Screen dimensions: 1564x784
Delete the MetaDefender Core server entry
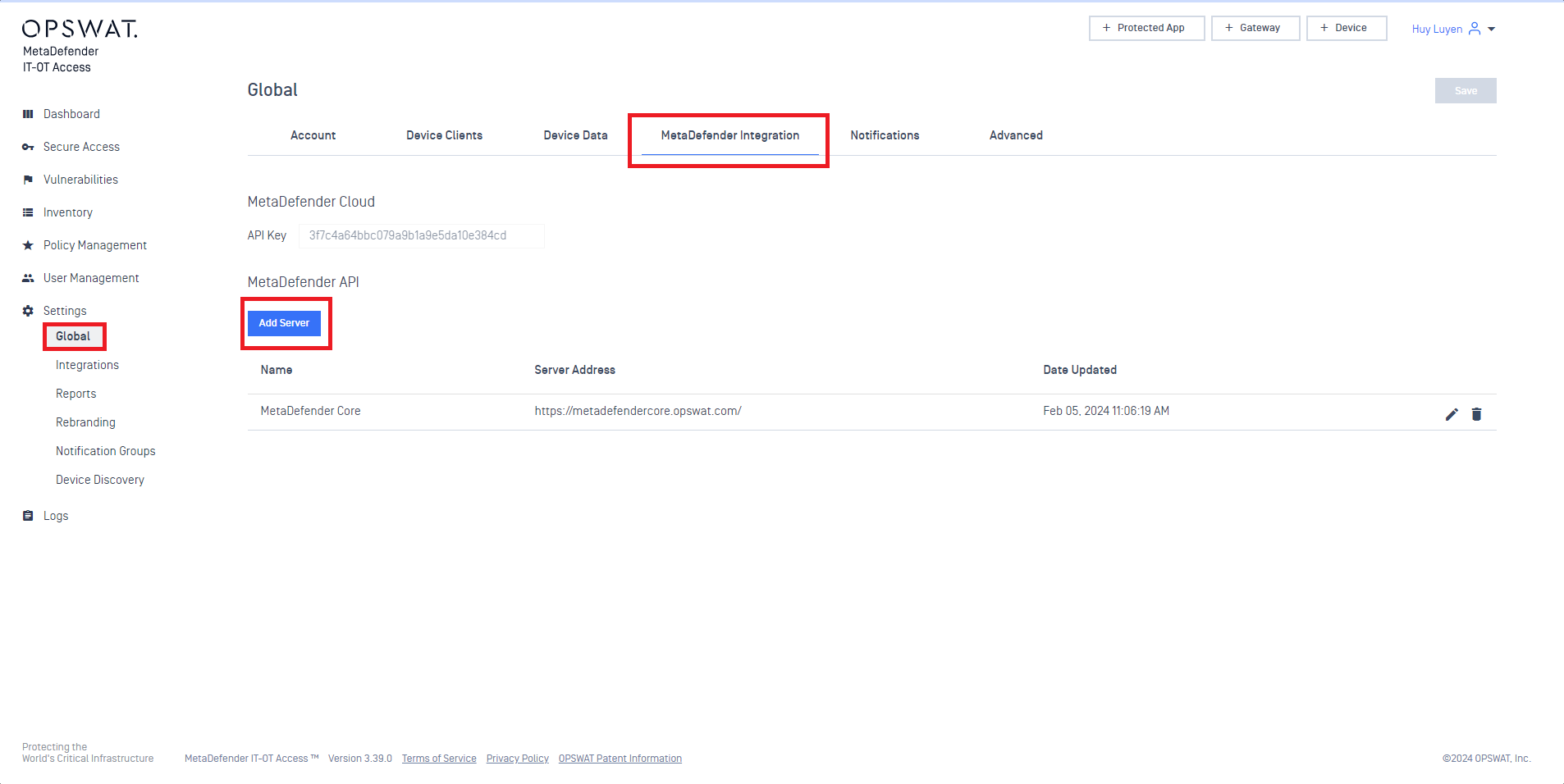[1476, 414]
